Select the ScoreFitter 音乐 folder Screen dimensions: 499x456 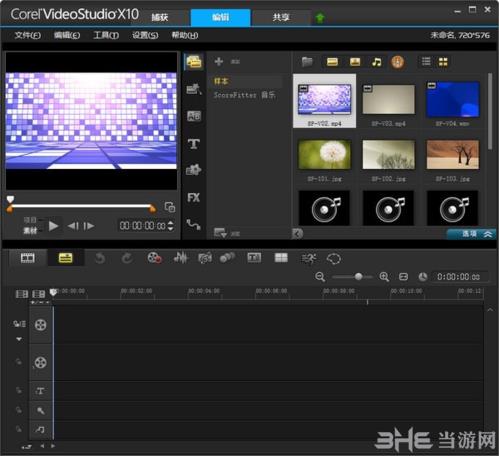[245, 95]
